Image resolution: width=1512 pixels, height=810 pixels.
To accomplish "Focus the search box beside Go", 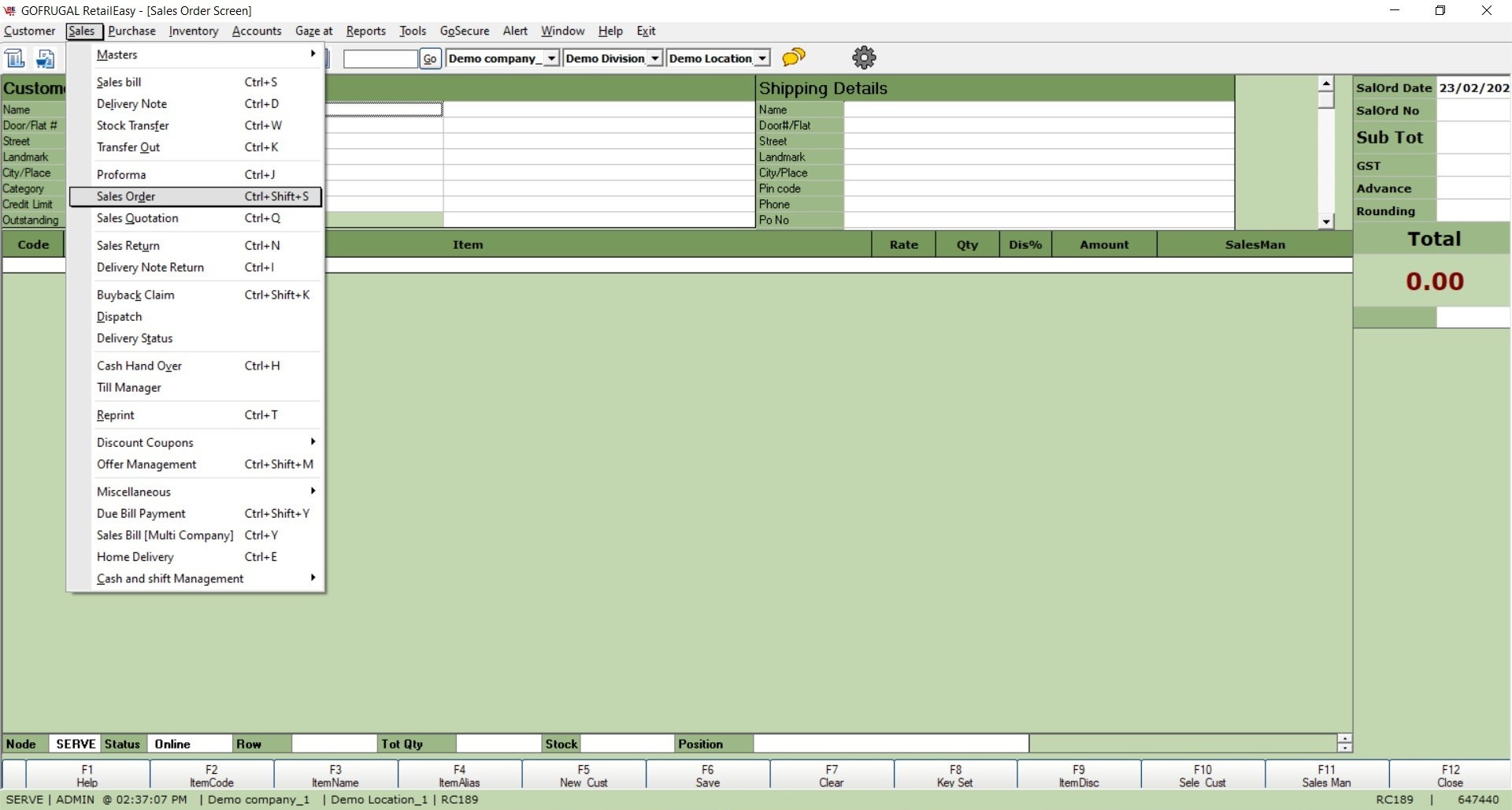I will (380, 59).
